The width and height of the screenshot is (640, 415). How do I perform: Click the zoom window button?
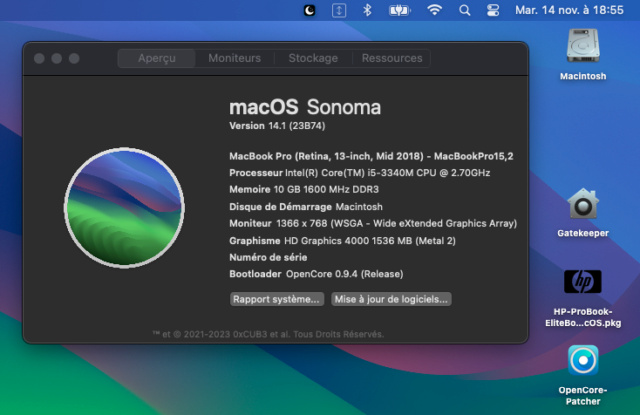(x=74, y=58)
